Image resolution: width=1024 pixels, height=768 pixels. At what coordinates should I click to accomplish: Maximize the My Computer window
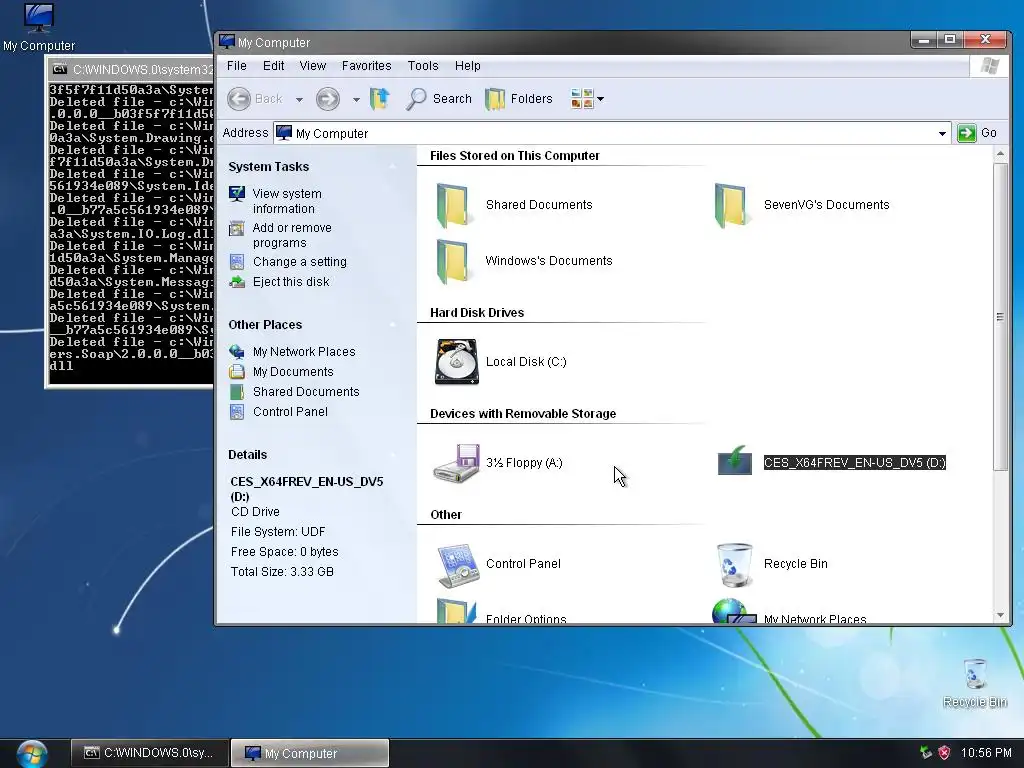[950, 40]
